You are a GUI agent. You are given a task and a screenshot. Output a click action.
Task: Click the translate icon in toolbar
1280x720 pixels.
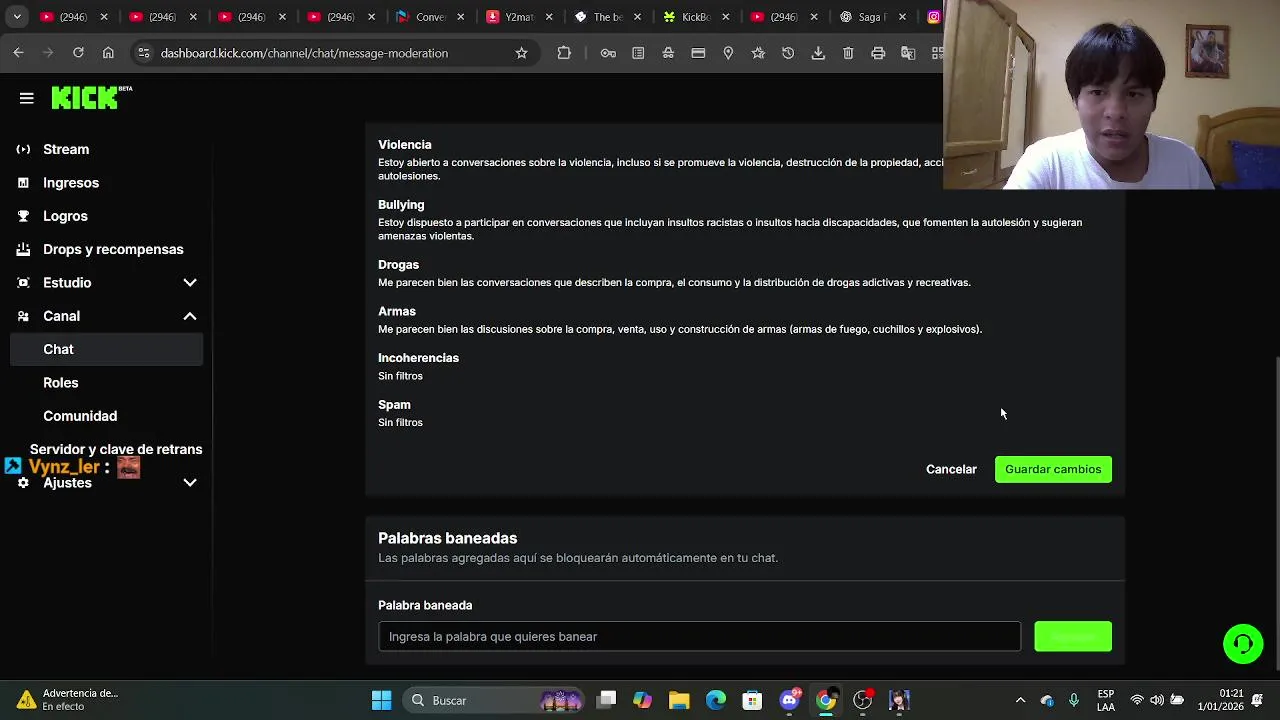[908, 53]
